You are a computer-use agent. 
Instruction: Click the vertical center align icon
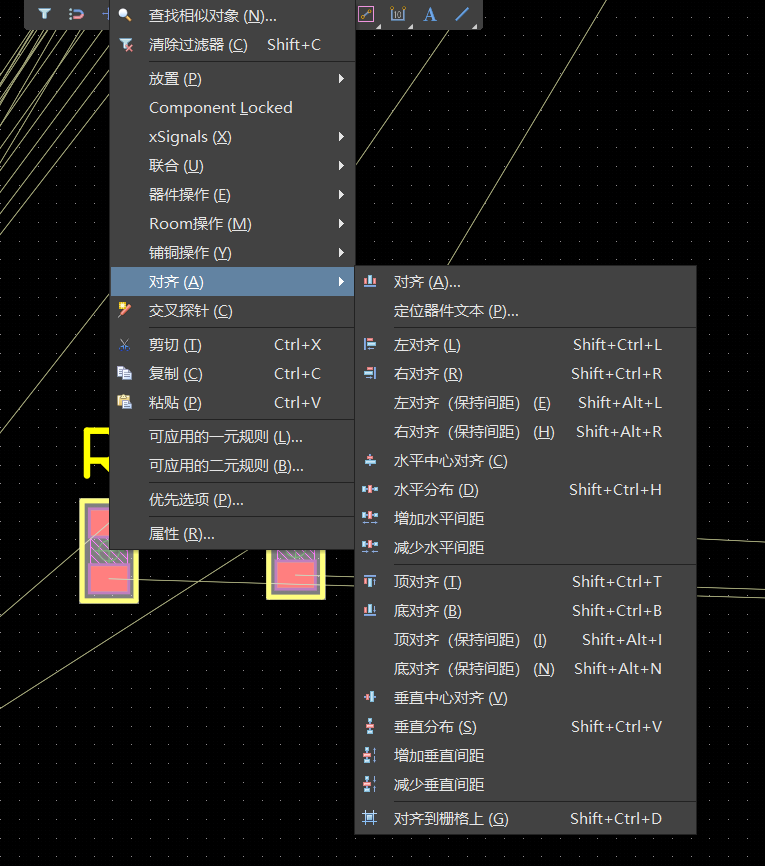click(x=370, y=697)
